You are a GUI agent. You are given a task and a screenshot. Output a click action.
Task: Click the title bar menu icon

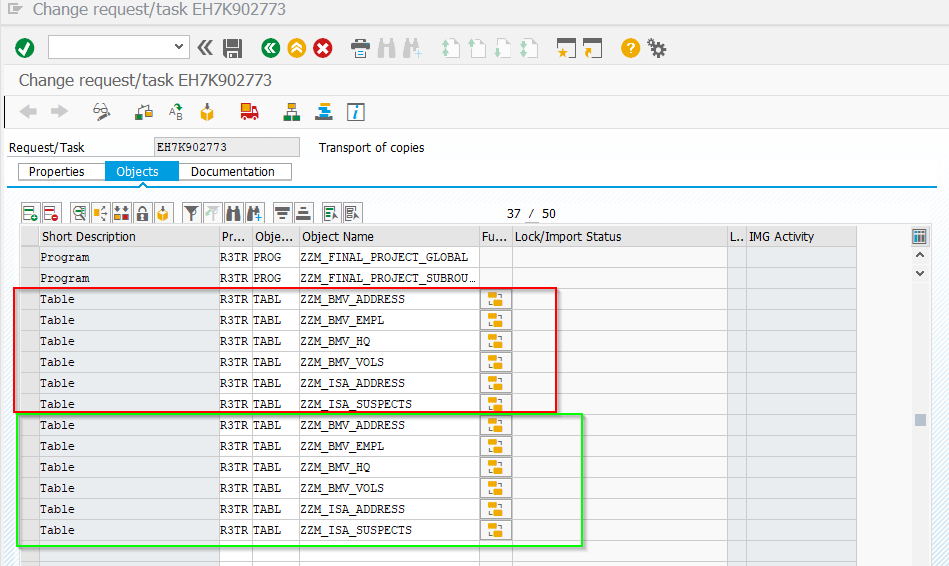[16, 9]
